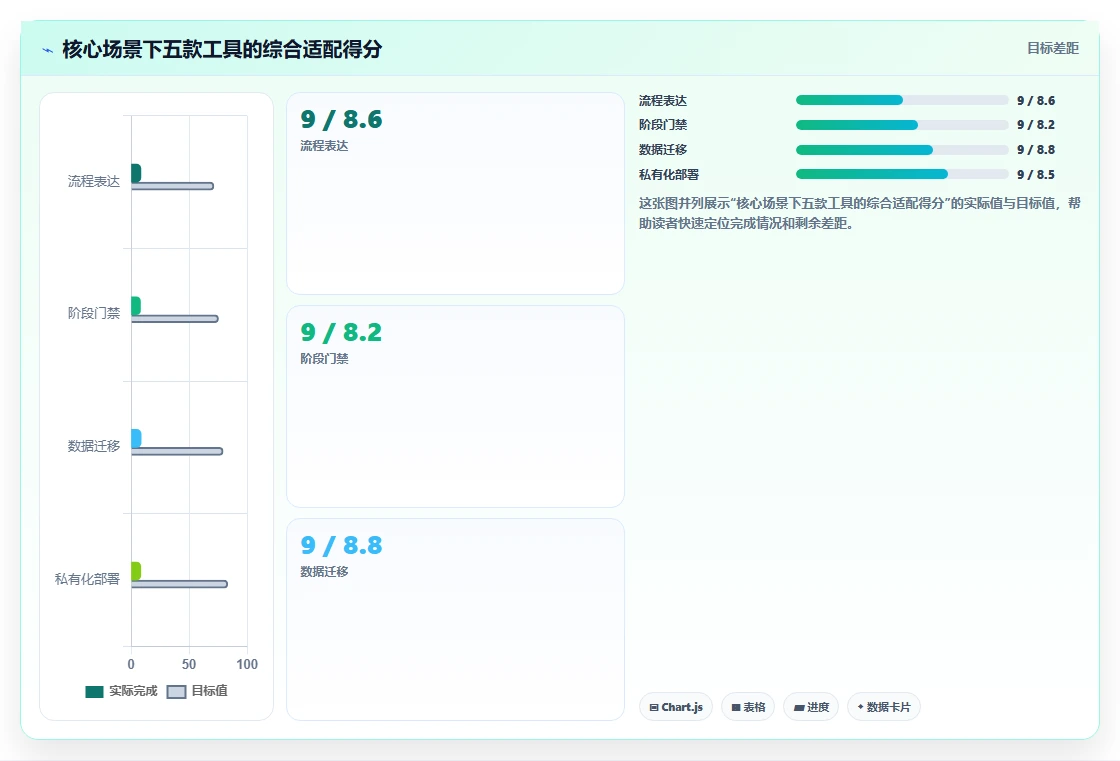Select the 数据卡片 tag

click(884, 707)
